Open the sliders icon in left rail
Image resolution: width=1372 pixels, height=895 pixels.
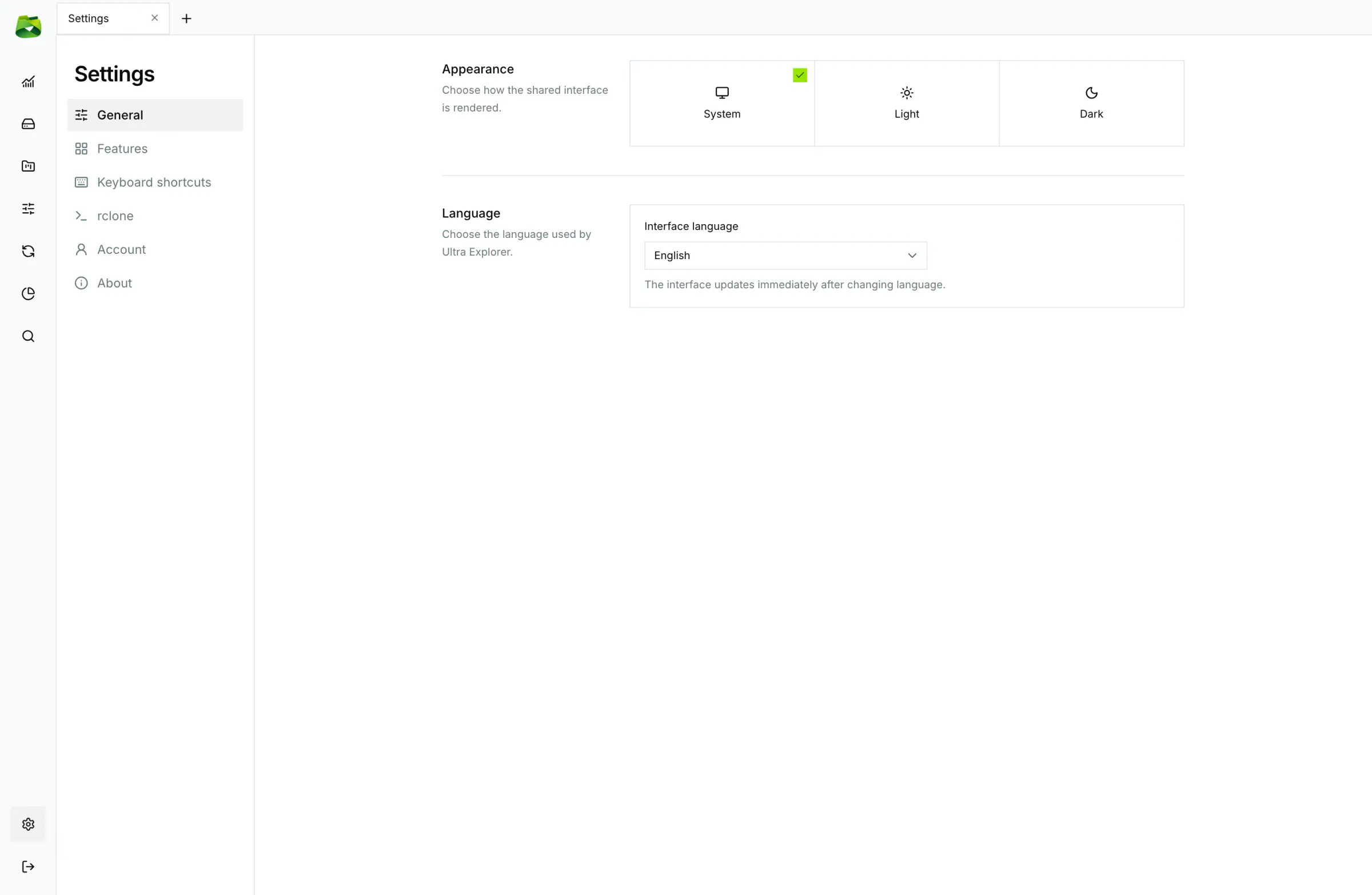[28, 209]
